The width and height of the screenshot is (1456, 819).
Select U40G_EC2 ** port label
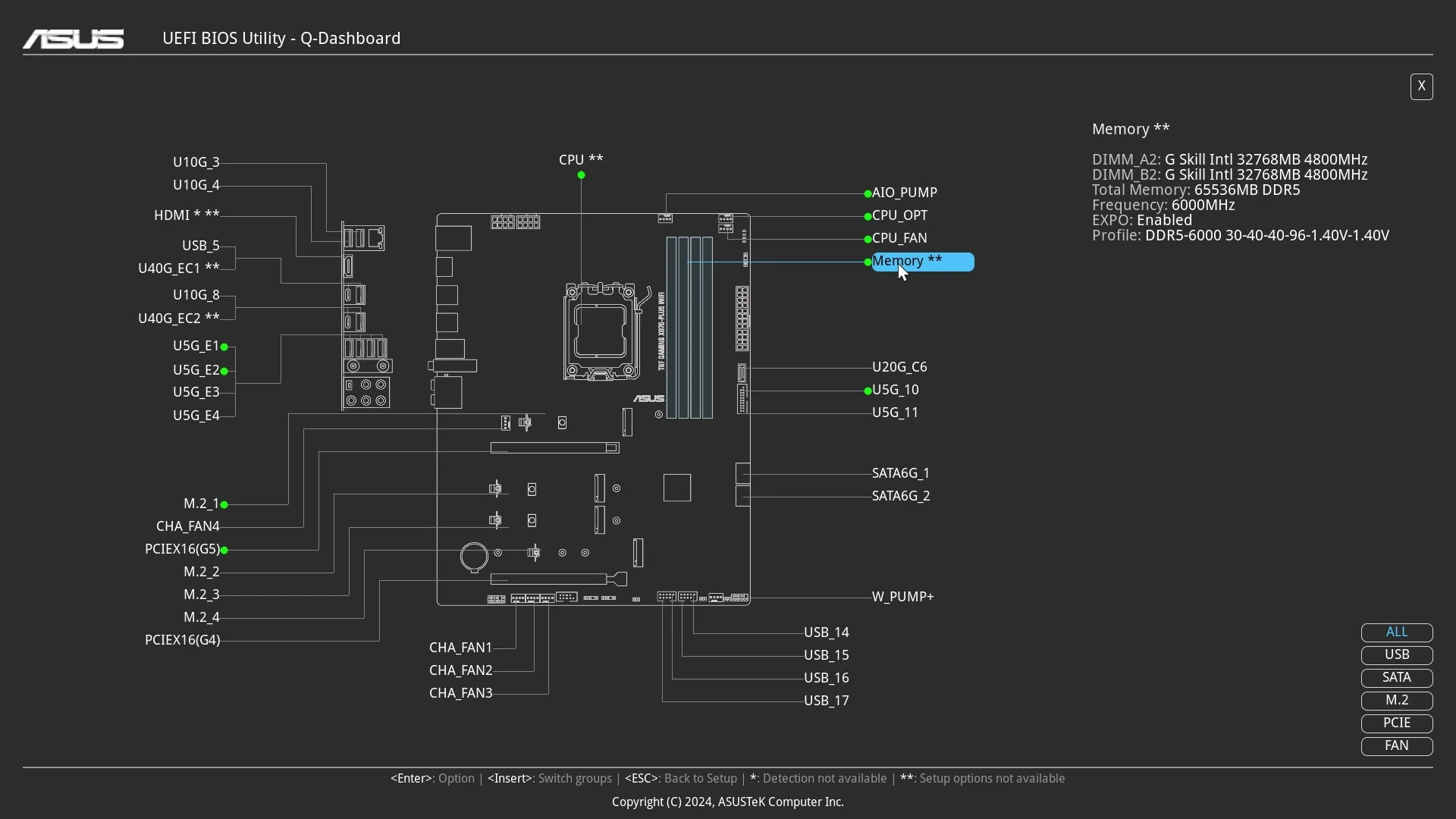pos(178,318)
